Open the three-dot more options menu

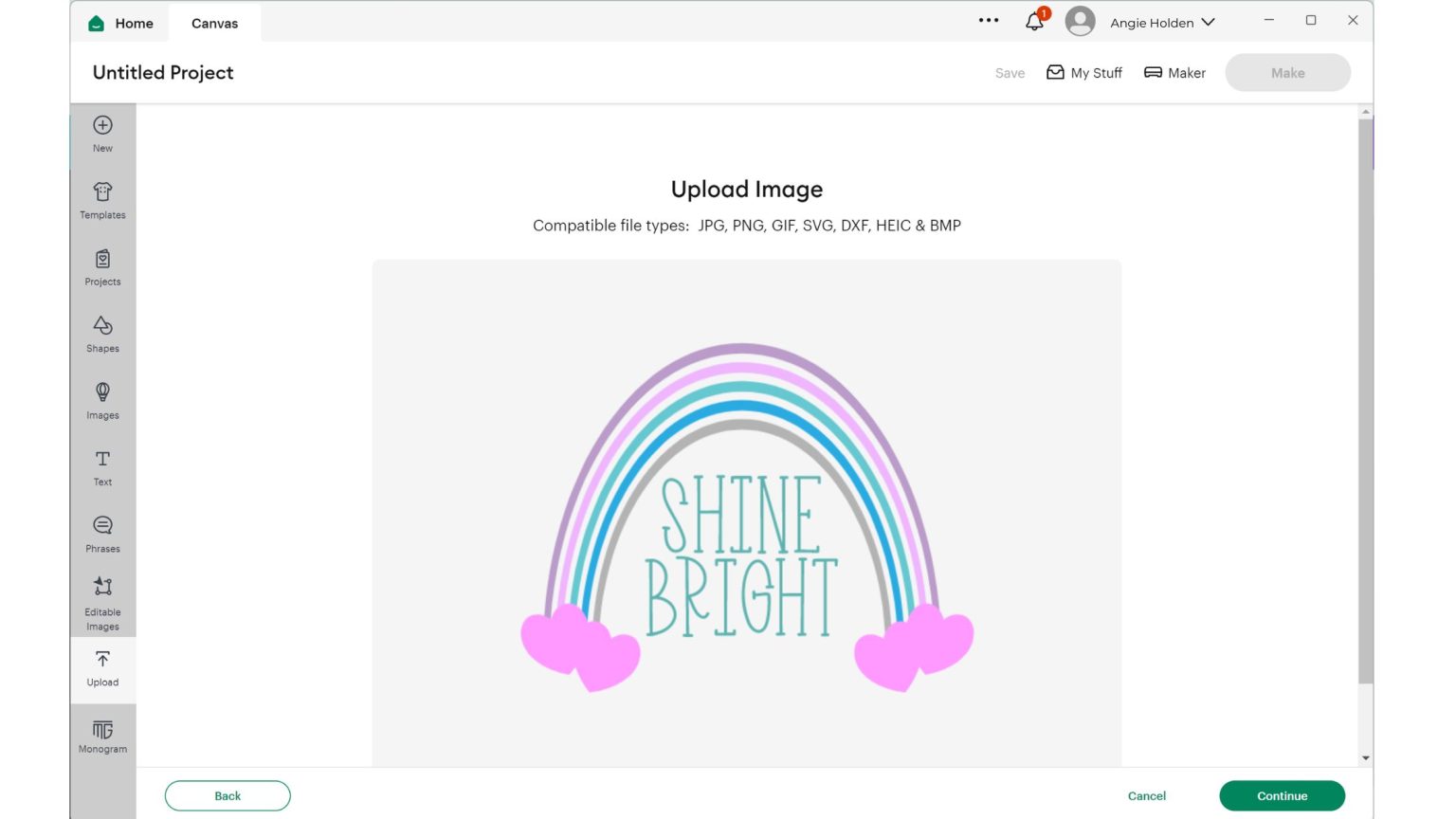click(x=989, y=20)
